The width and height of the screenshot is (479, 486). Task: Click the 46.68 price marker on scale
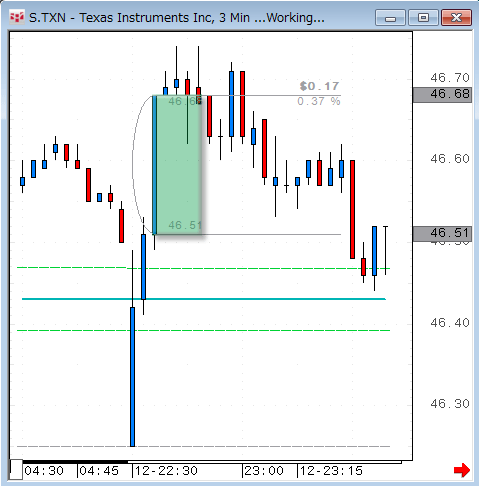click(x=443, y=94)
